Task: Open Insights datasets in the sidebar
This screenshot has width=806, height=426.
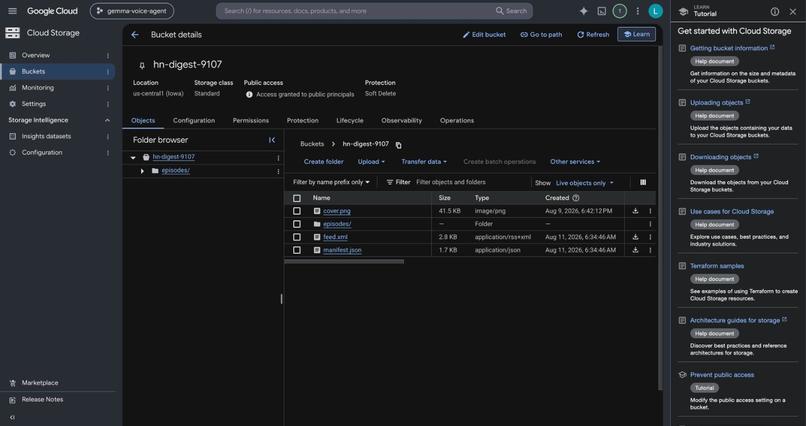Action: tap(46, 137)
